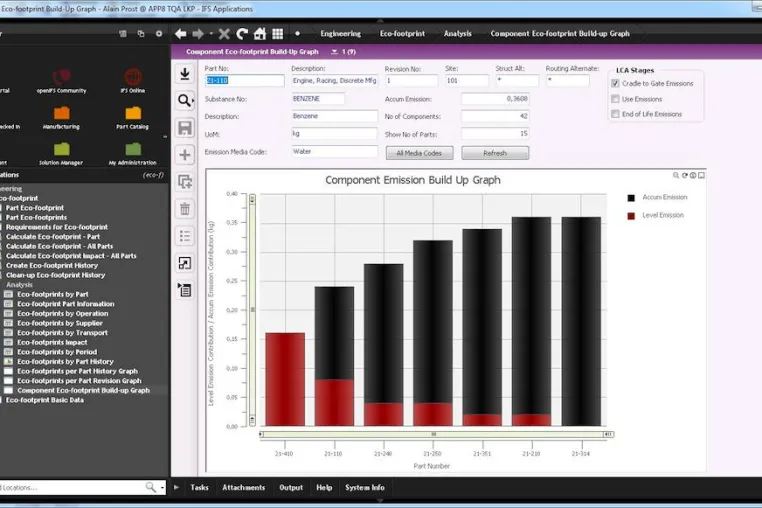Image resolution: width=762 pixels, height=508 pixels.
Task: Click the All Media Codes button
Action: click(419, 153)
